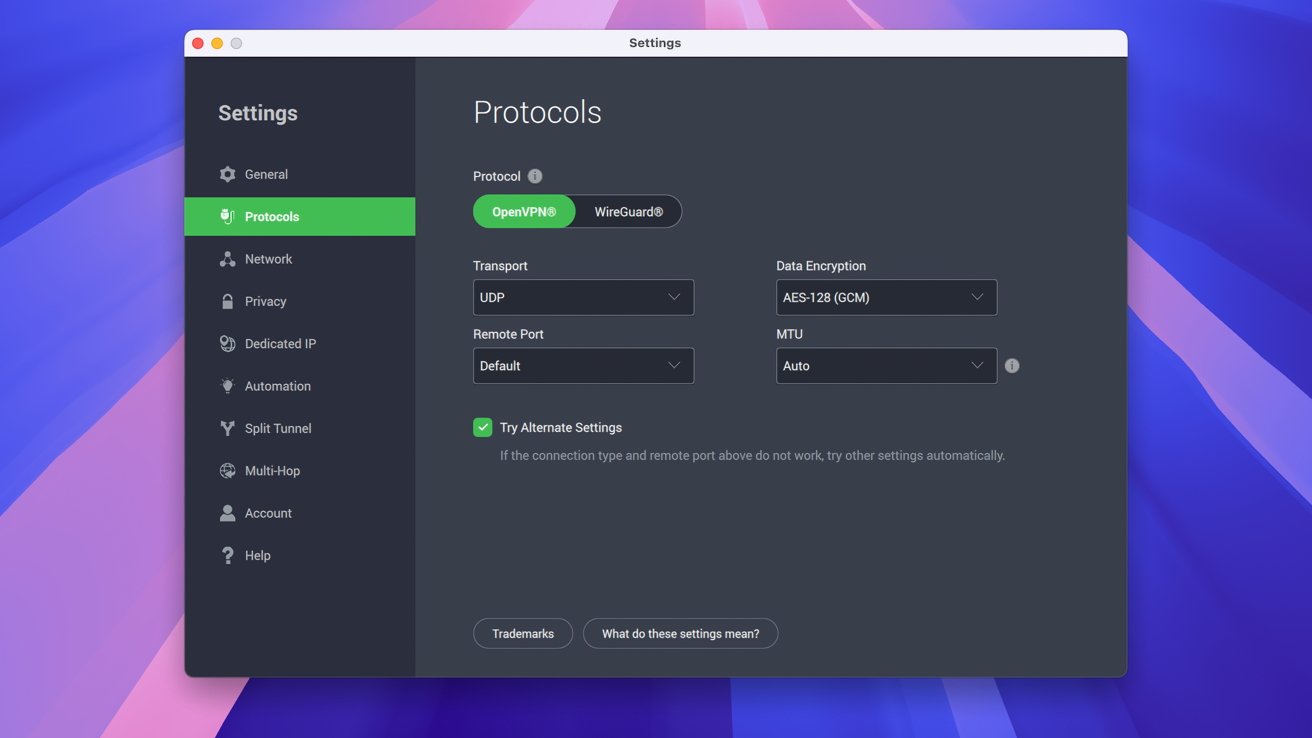Viewport: 1312px width, 738px height.
Task: Click the info icon beside the MTU dropdown
Action: pos(1012,366)
